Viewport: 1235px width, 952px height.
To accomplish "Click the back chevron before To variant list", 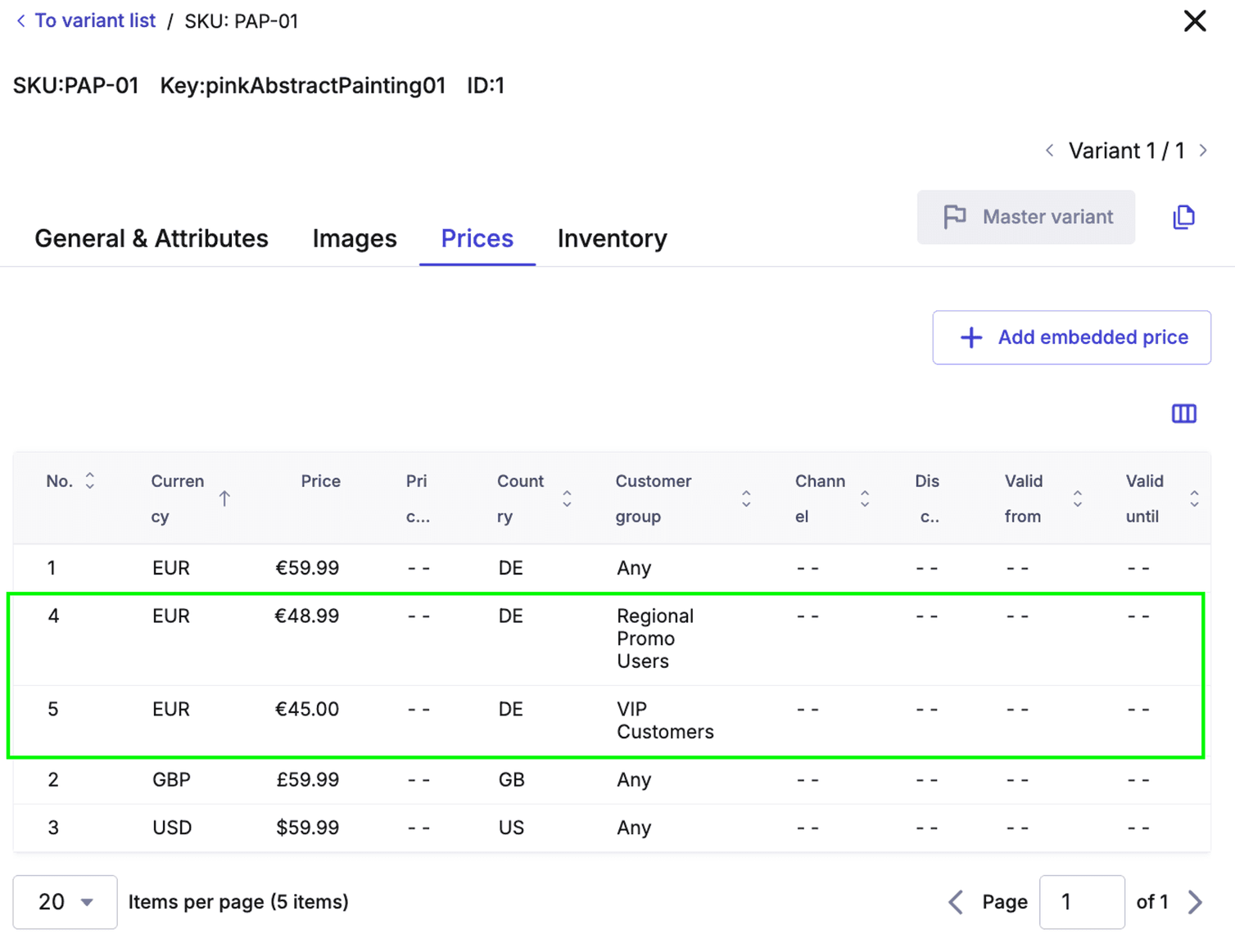I will pyautogui.click(x=20, y=20).
